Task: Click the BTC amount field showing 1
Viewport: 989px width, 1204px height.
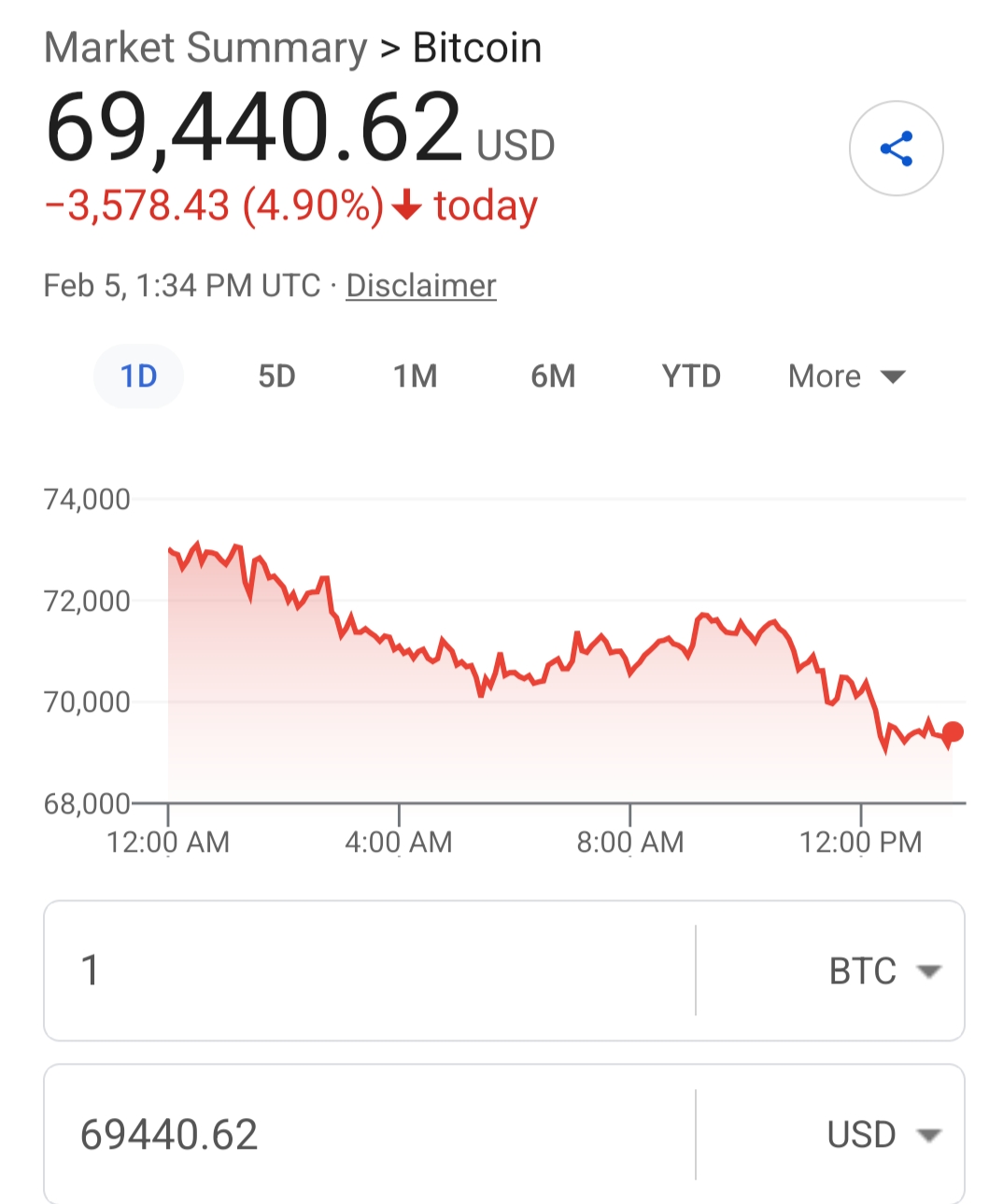Action: 369,971
